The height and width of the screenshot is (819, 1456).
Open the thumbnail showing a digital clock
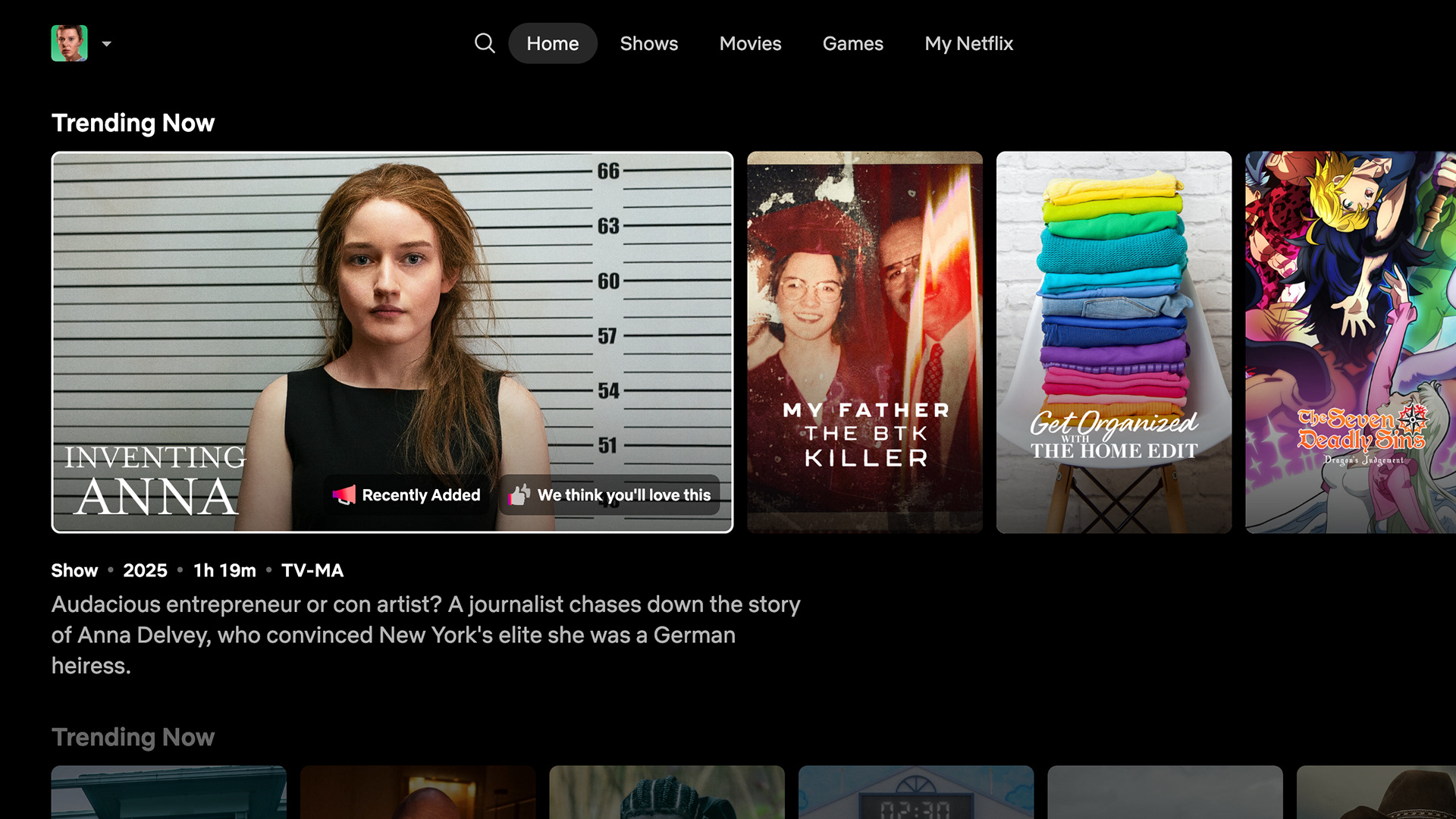[915, 793]
